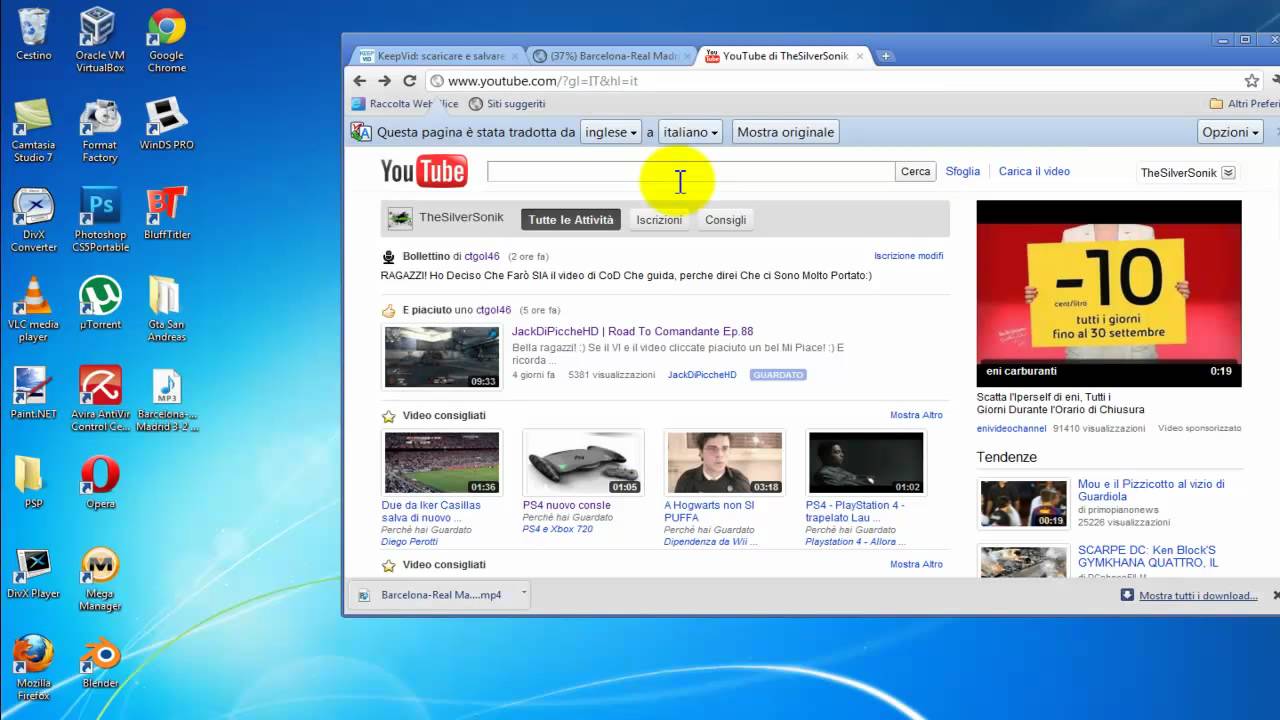This screenshot has width=1280, height=720.
Task: Click the 'Mostra Altro' link beside first Video consigliati
Action: [916, 415]
